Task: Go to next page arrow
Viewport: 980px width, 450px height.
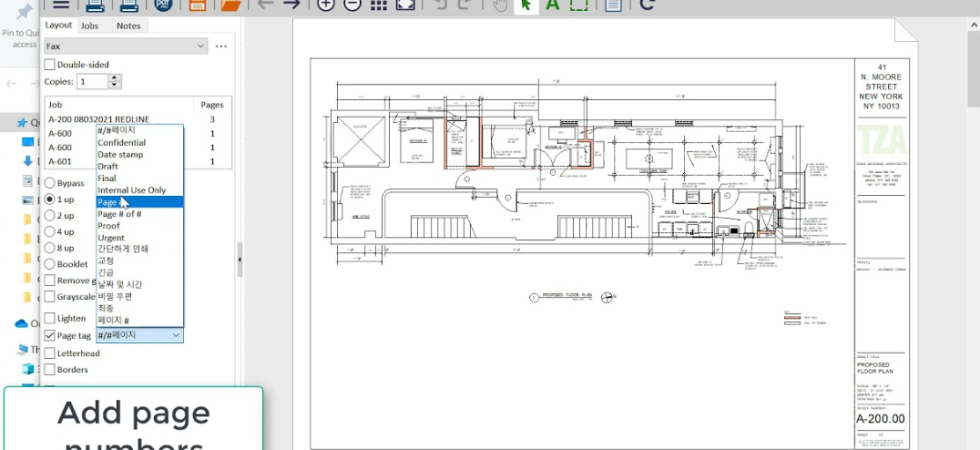Action: [x=291, y=4]
